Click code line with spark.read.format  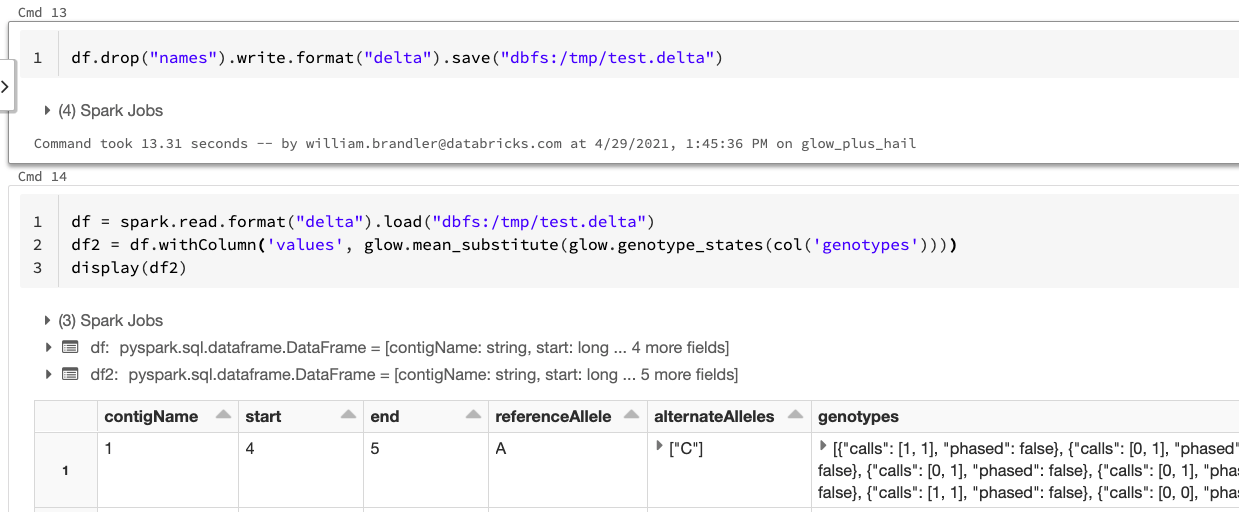coord(362,221)
